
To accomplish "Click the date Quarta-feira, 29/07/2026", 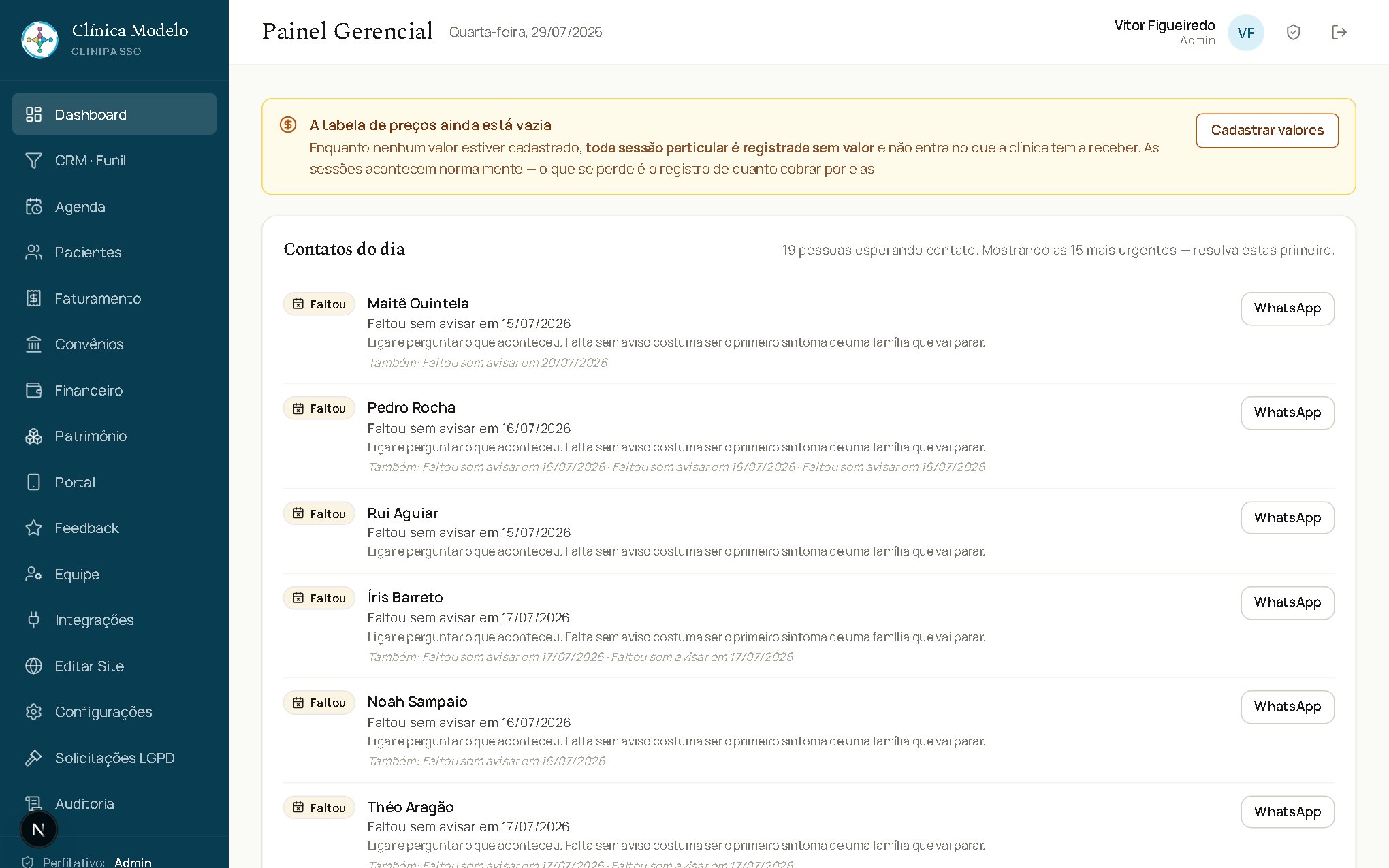I will click(x=526, y=32).
